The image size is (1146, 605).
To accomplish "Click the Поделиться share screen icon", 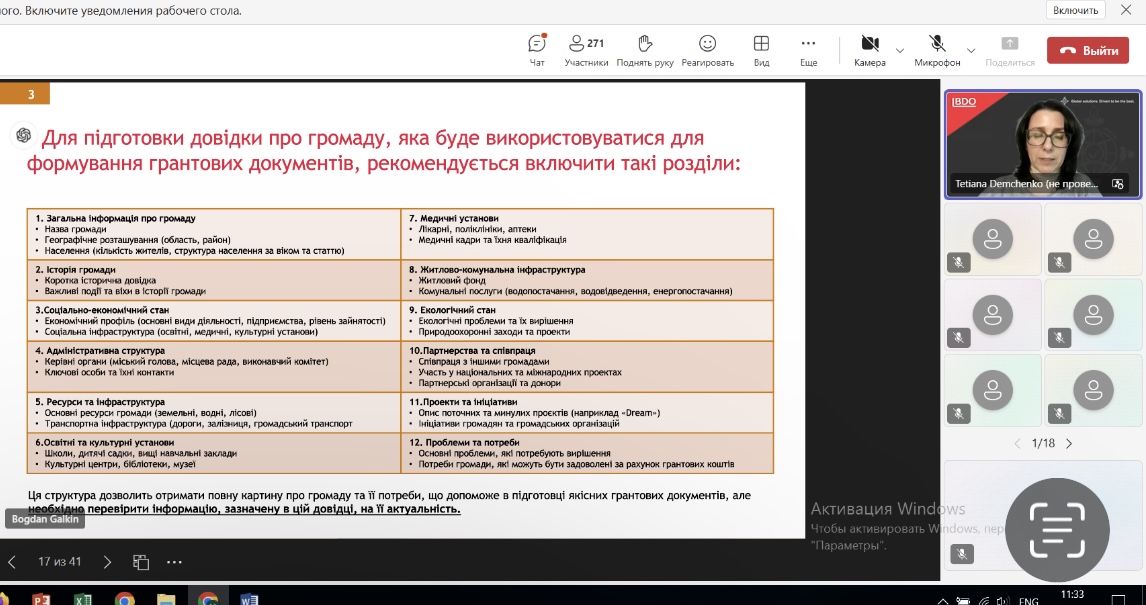I will [x=1010, y=43].
